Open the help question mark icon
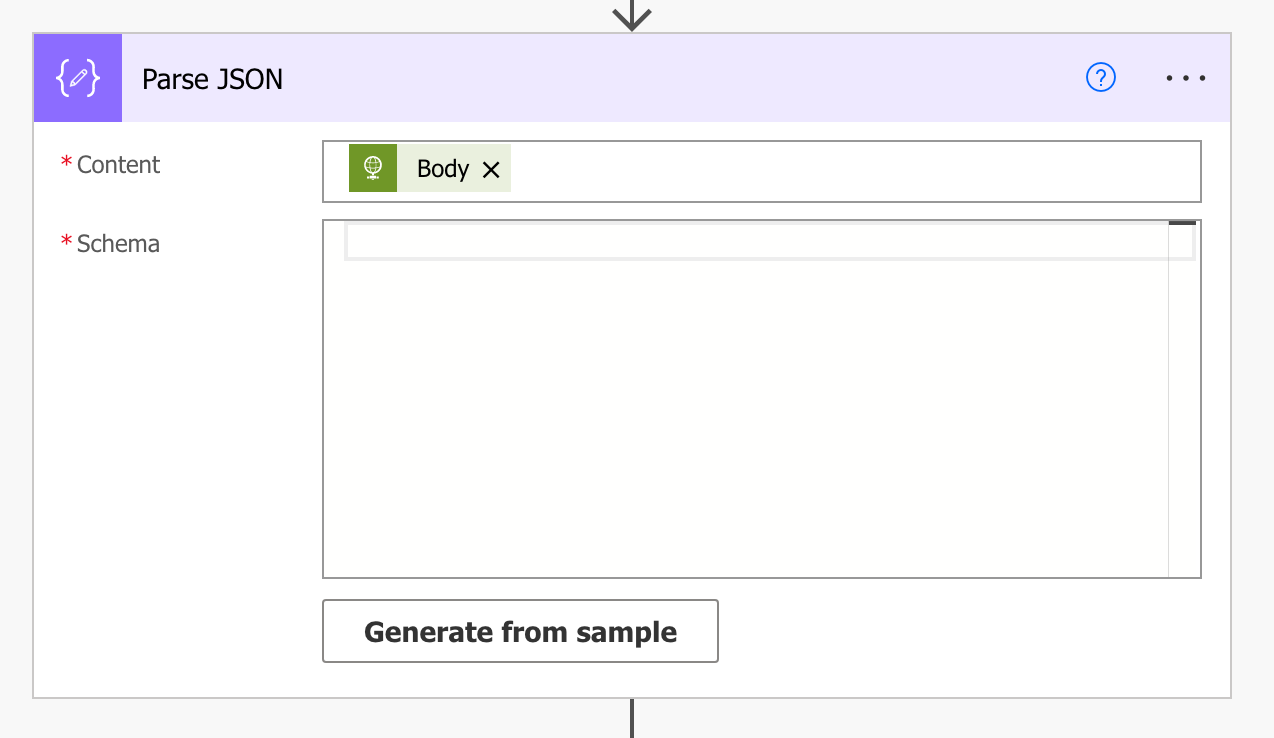Image resolution: width=1274 pixels, height=738 pixels. pyautogui.click(x=1100, y=77)
